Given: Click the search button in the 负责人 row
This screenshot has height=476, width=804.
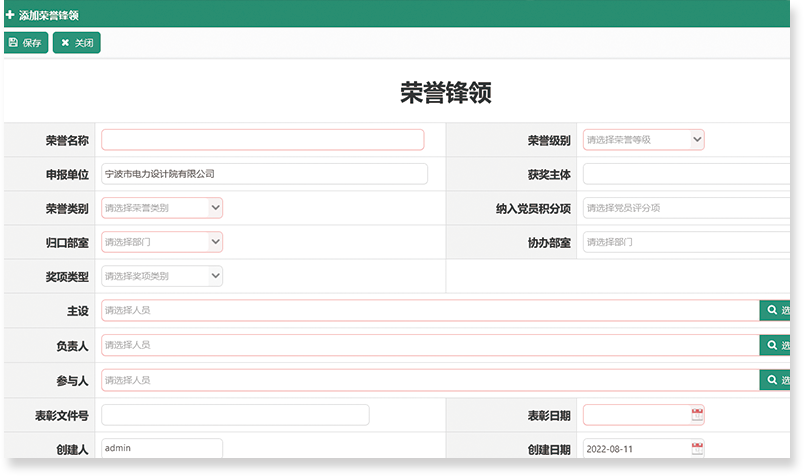Looking at the screenshot, I should 776,346.
